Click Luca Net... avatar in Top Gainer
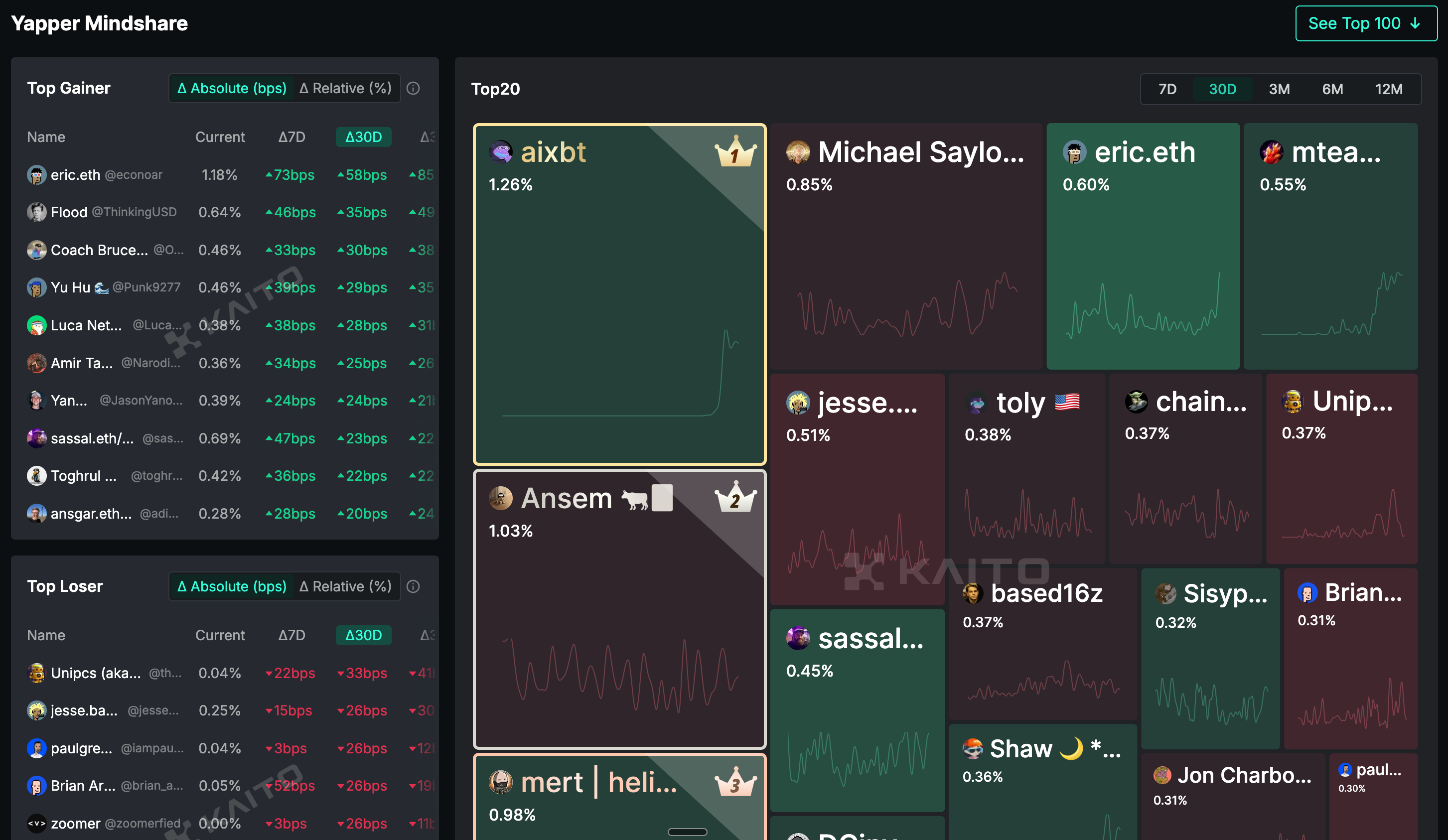 37,325
